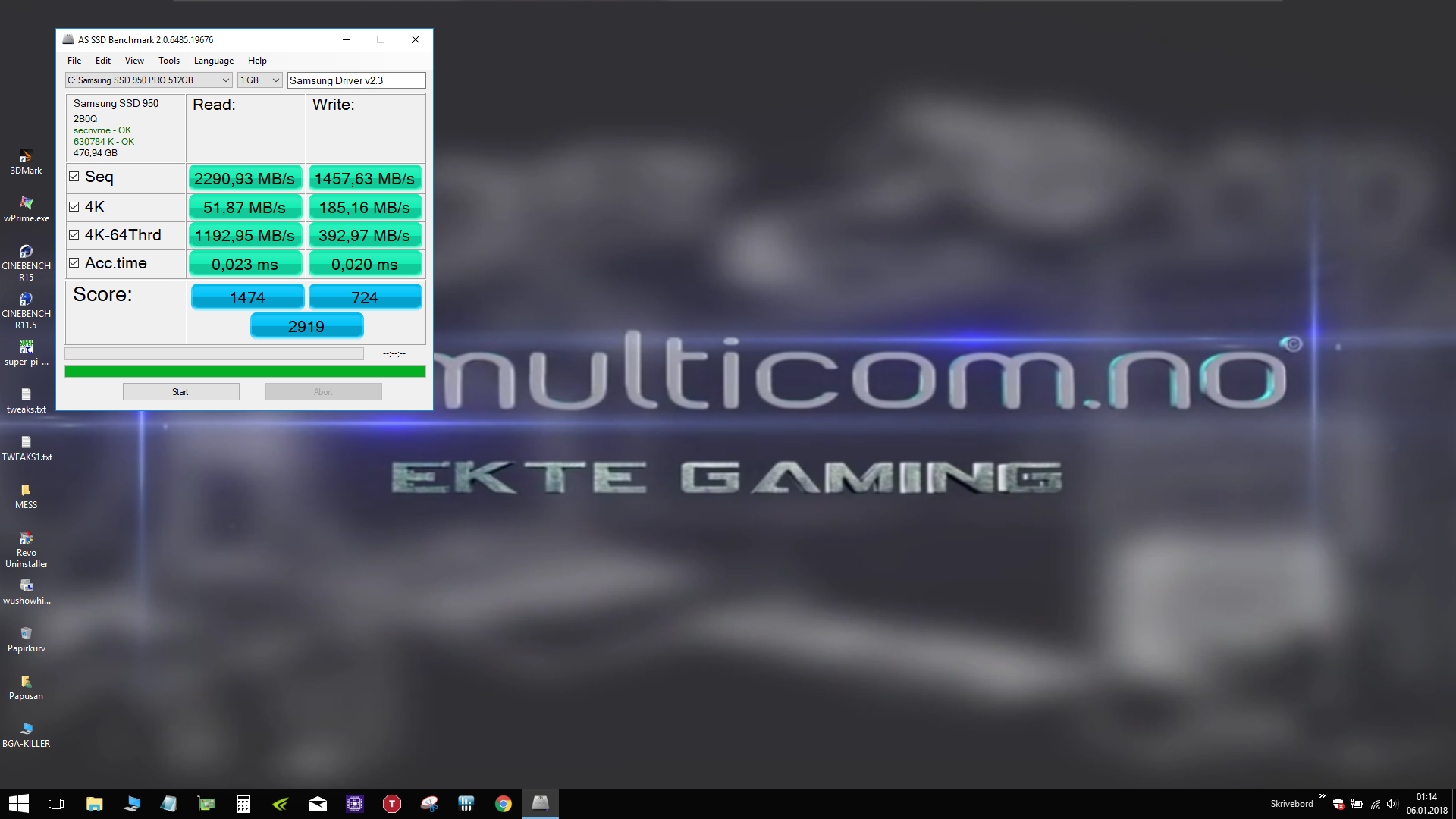Image resolution: width=1456 pixels, height=819 pixels.
Task: Expand the Skrivebord toolbar chevron
Action: (1322, 796)
